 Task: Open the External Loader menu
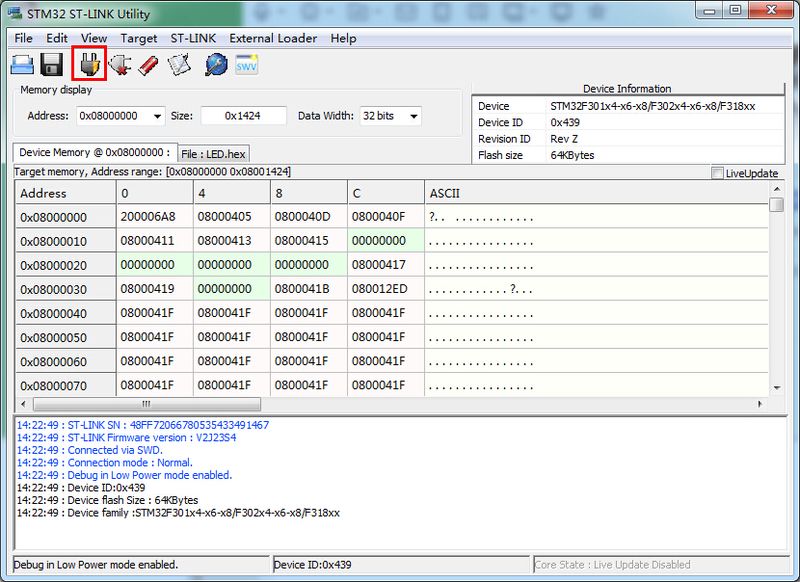[273, 38]
